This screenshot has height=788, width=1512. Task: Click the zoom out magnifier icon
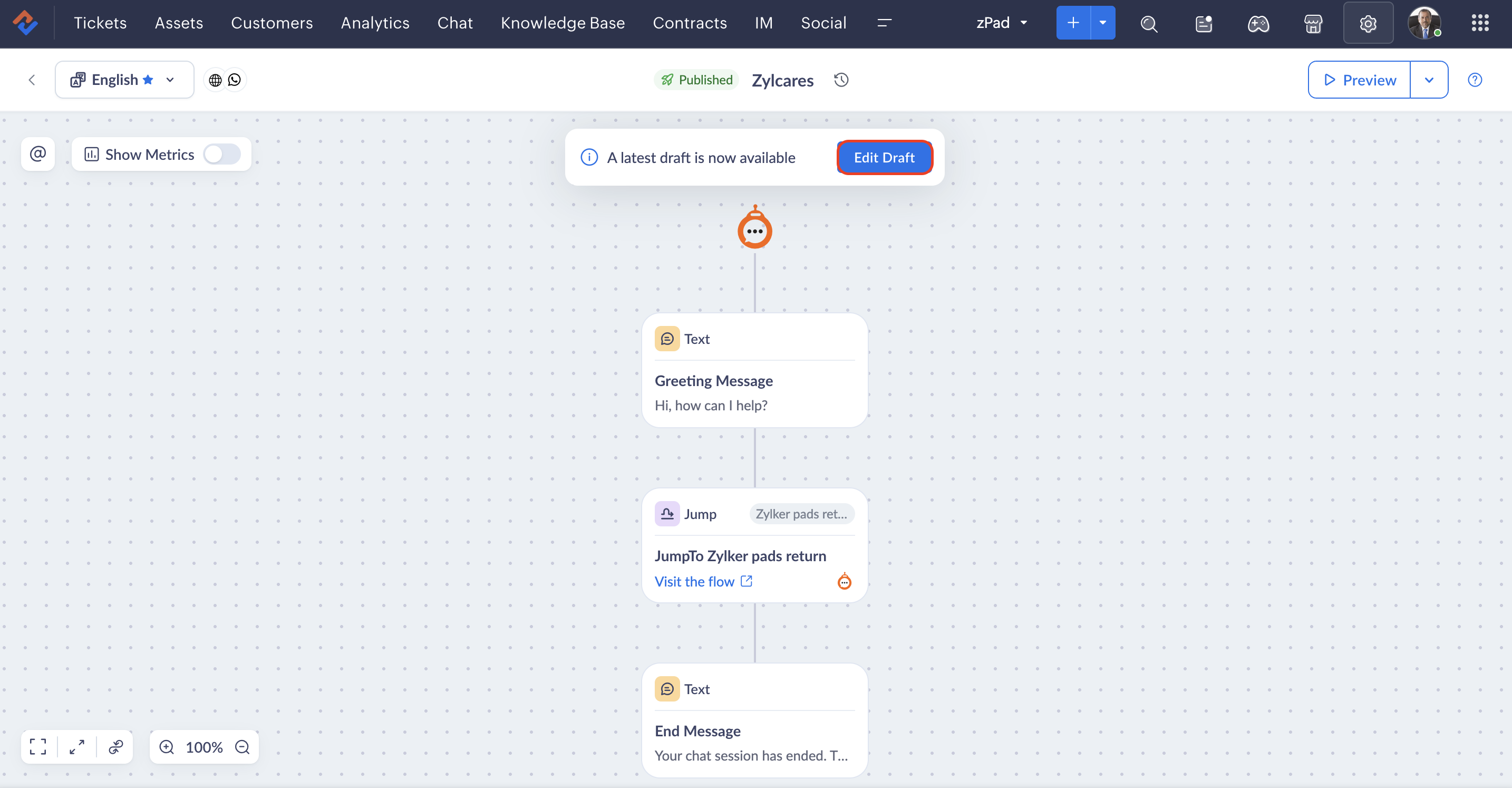click(x=243, y=746)
